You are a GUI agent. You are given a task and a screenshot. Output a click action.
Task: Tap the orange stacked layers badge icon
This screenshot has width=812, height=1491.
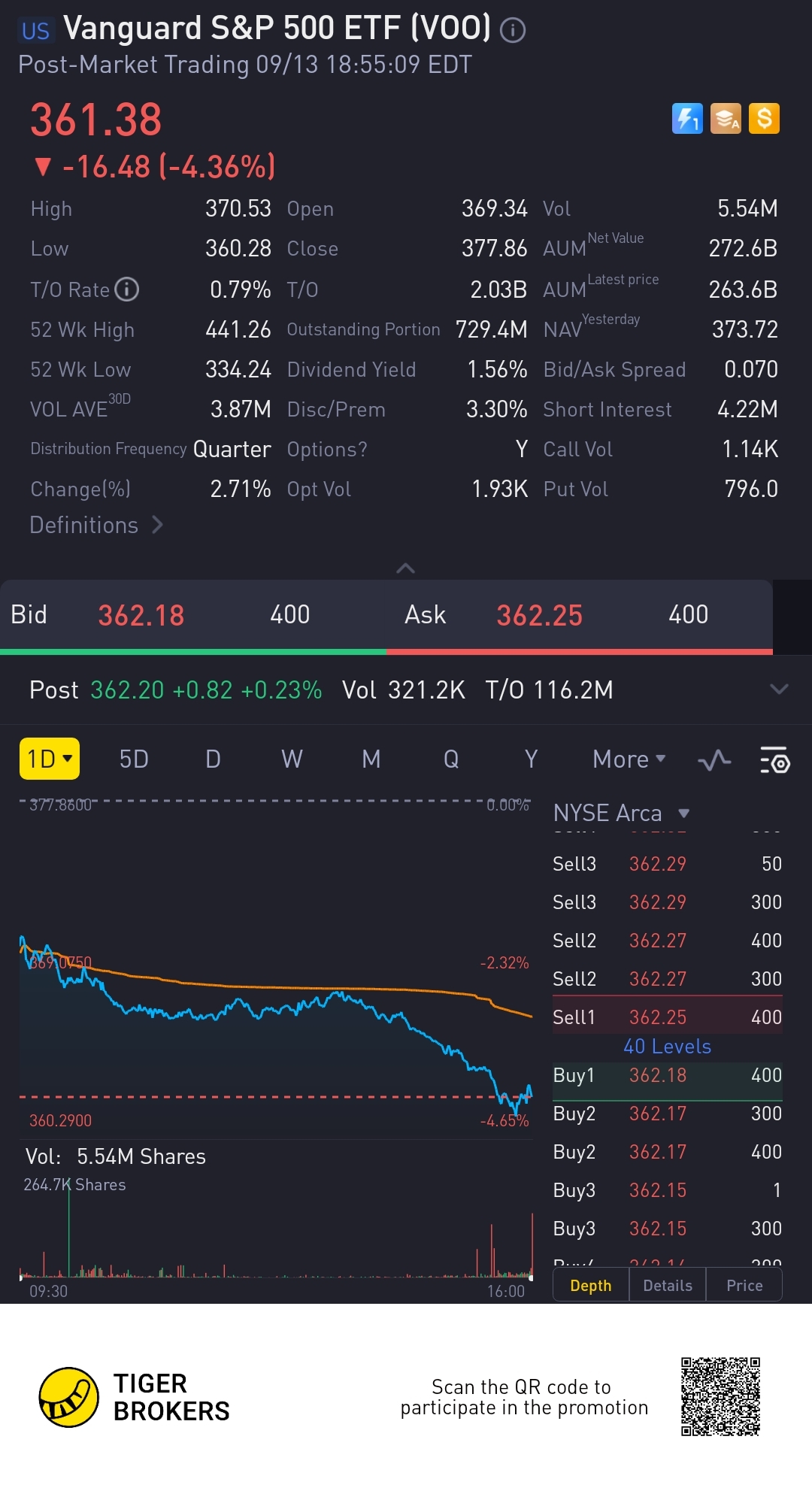coord(726,119)
